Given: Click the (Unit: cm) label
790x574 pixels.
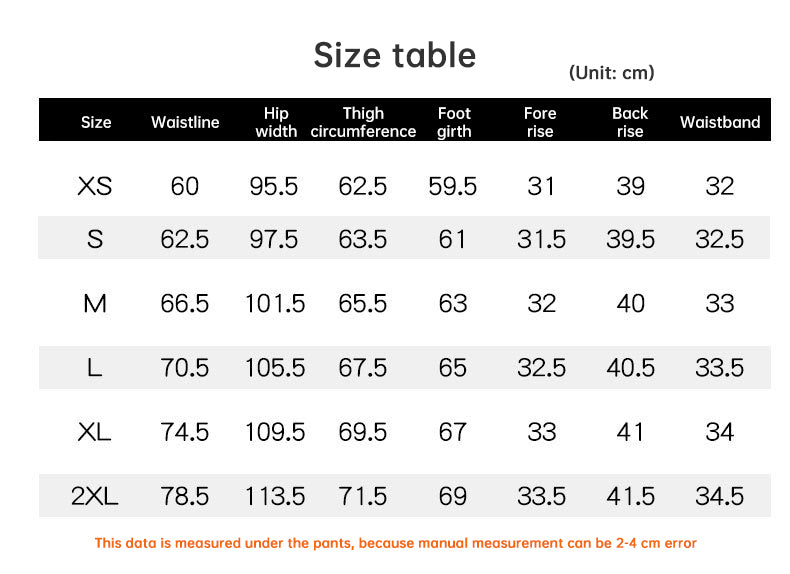Looking at the screenshot, I should 612,73.
